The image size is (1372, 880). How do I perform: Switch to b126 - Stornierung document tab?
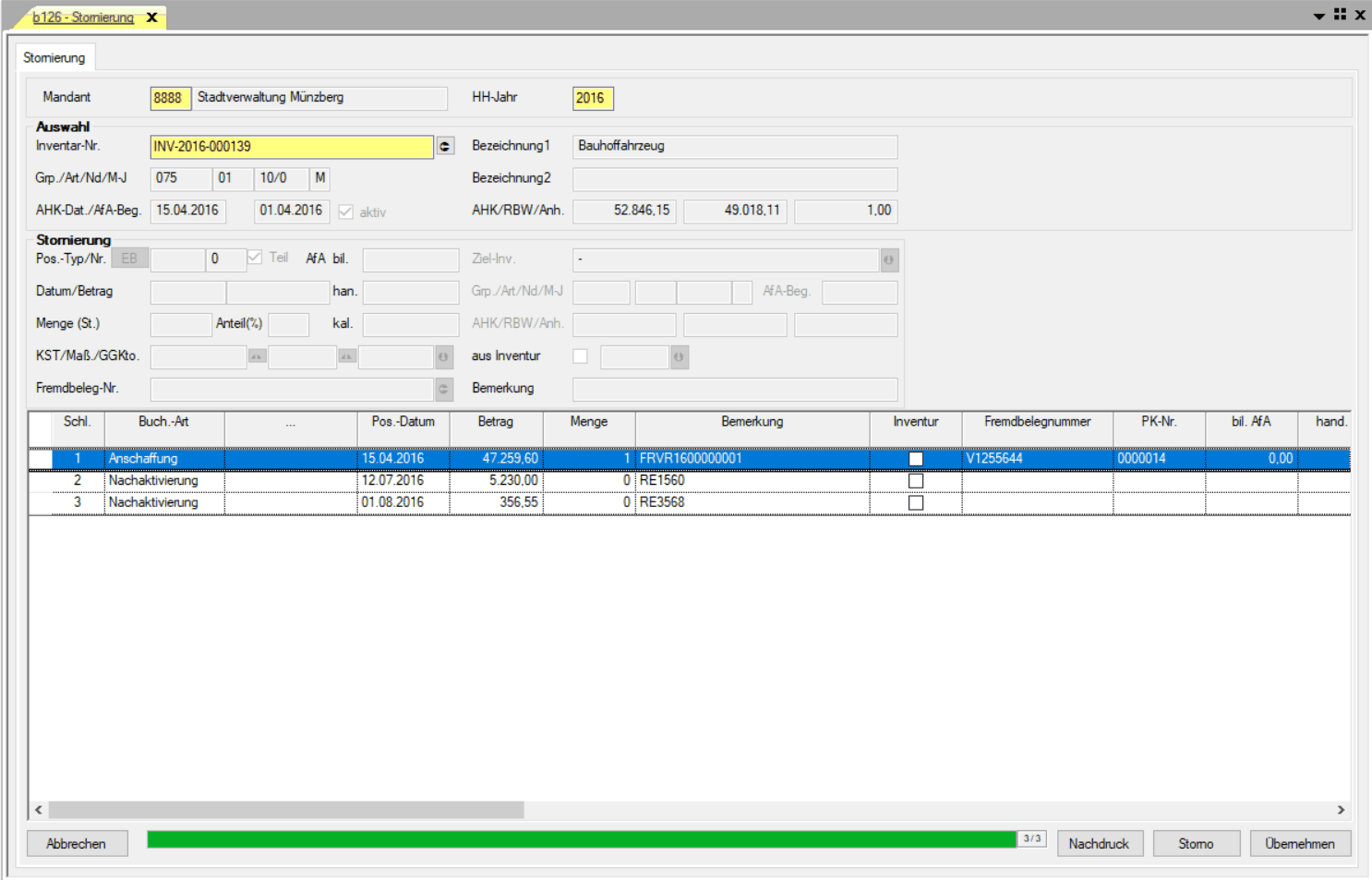coord(83,18)
